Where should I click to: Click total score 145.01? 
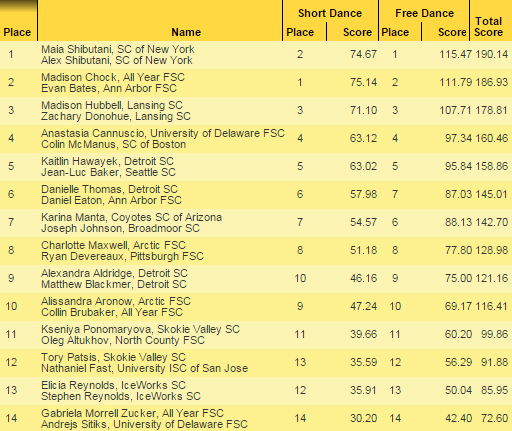pos(492,194)
